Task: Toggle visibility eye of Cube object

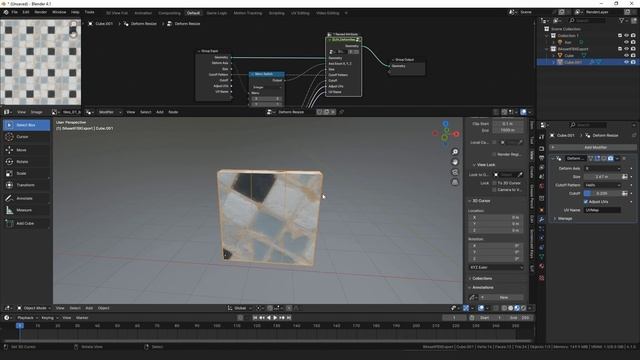Action: 626,55
